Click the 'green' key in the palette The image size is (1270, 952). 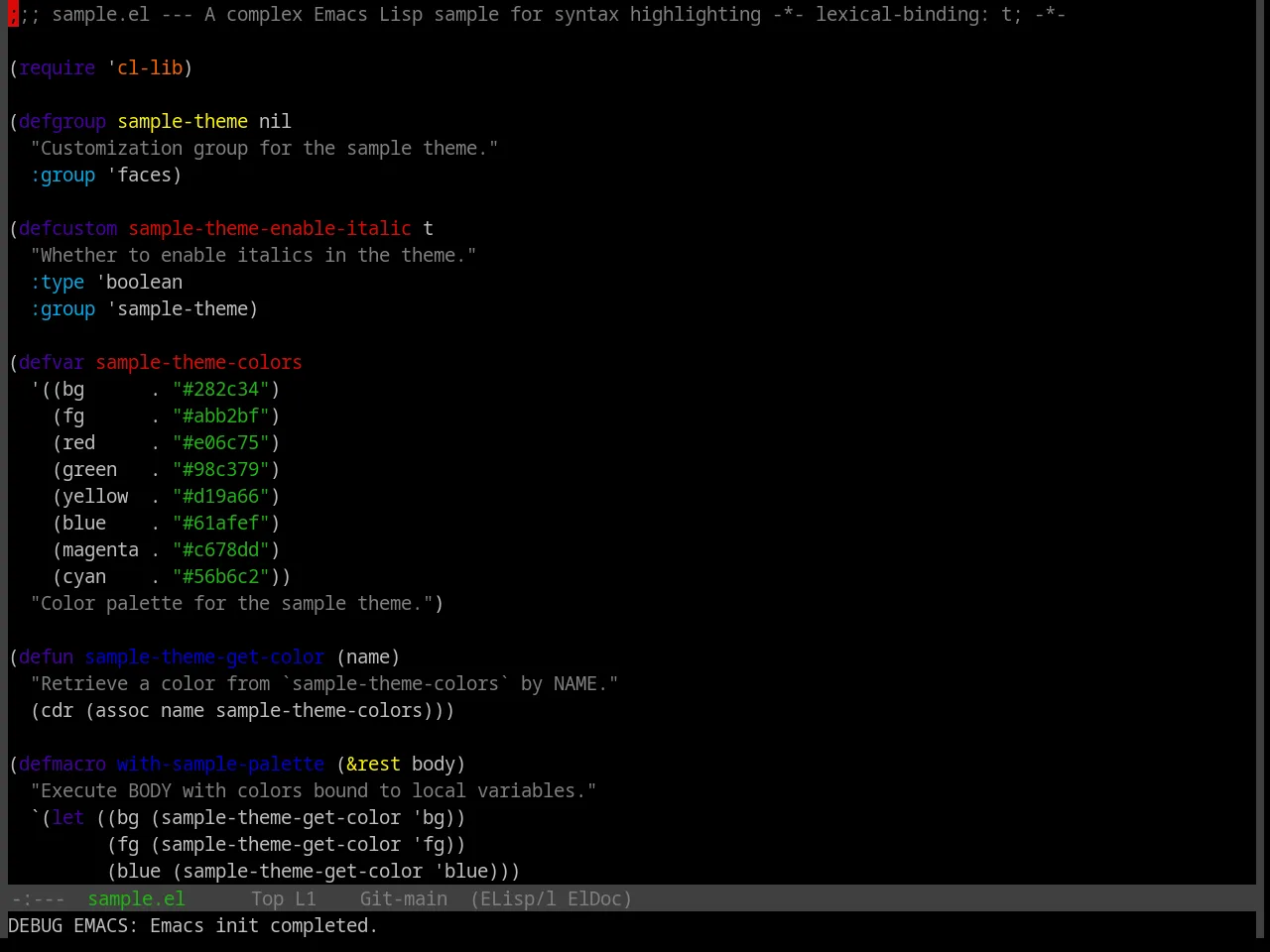(x=89, y=469)
